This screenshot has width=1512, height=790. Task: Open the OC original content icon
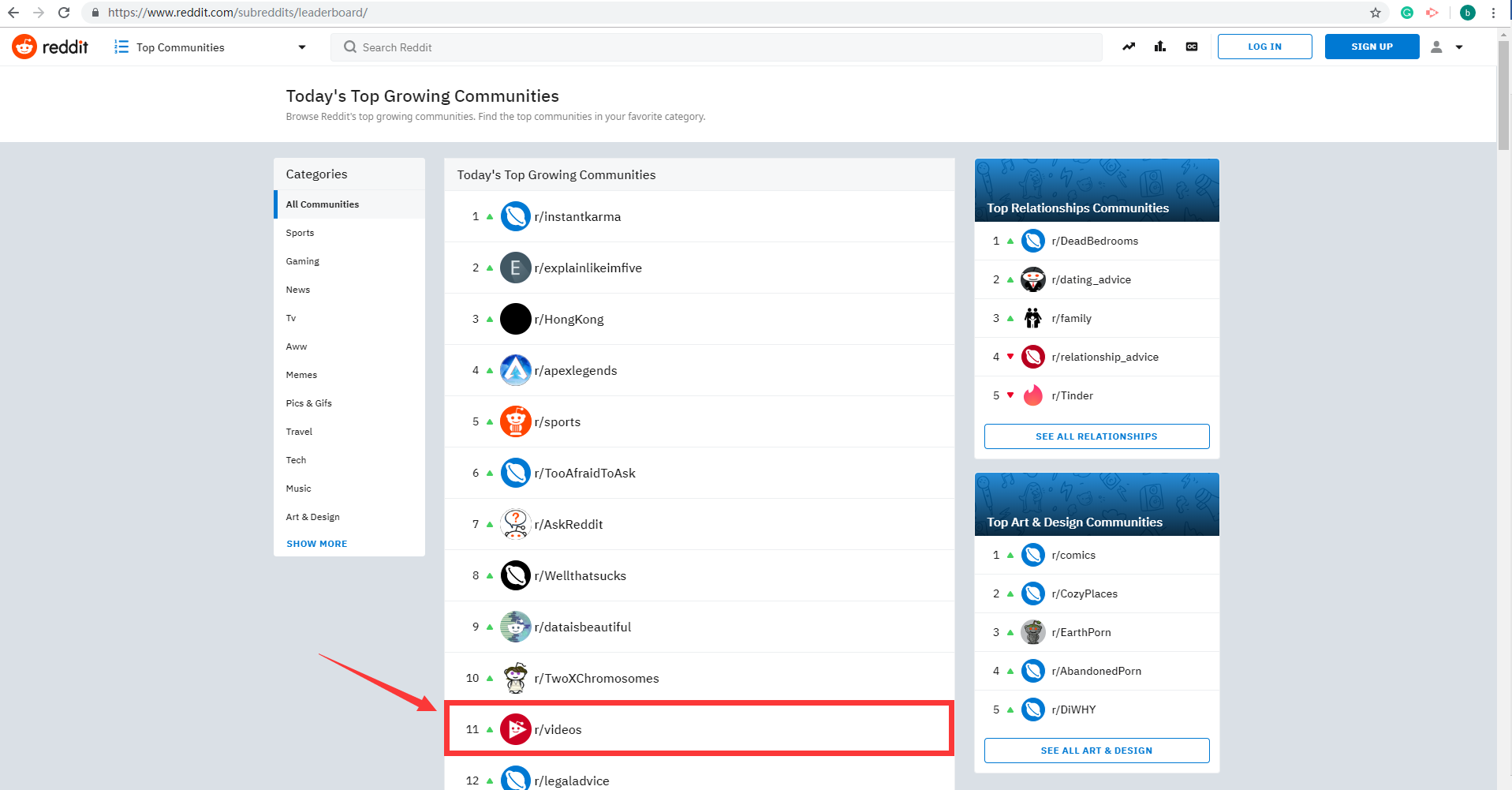click(x=1192, y=47)
